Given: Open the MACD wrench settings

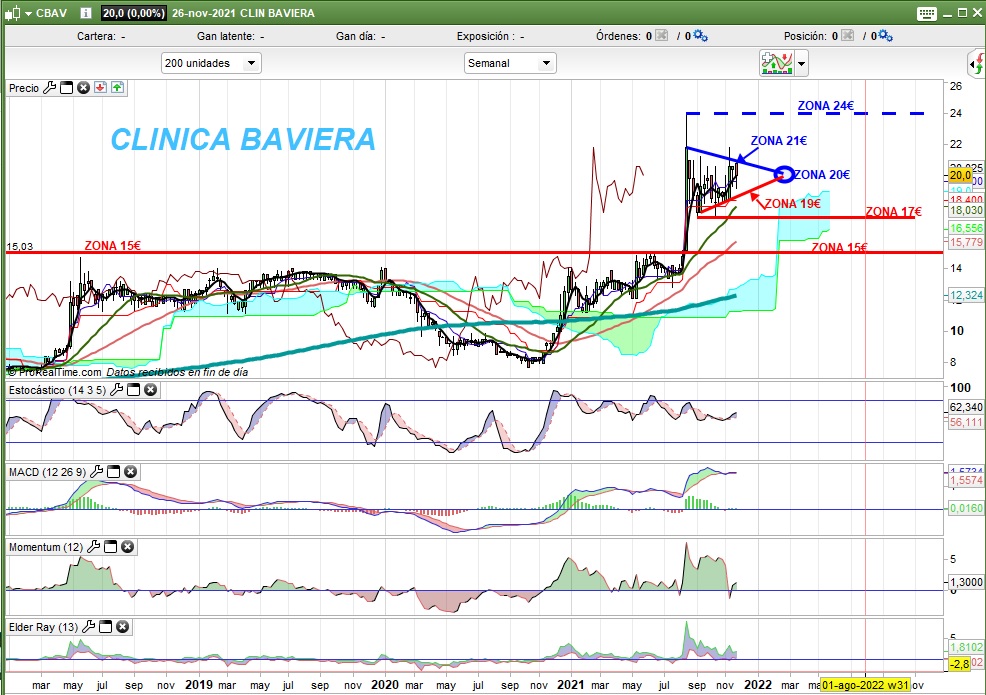Looking at the screenshot, I should [96, 472].
